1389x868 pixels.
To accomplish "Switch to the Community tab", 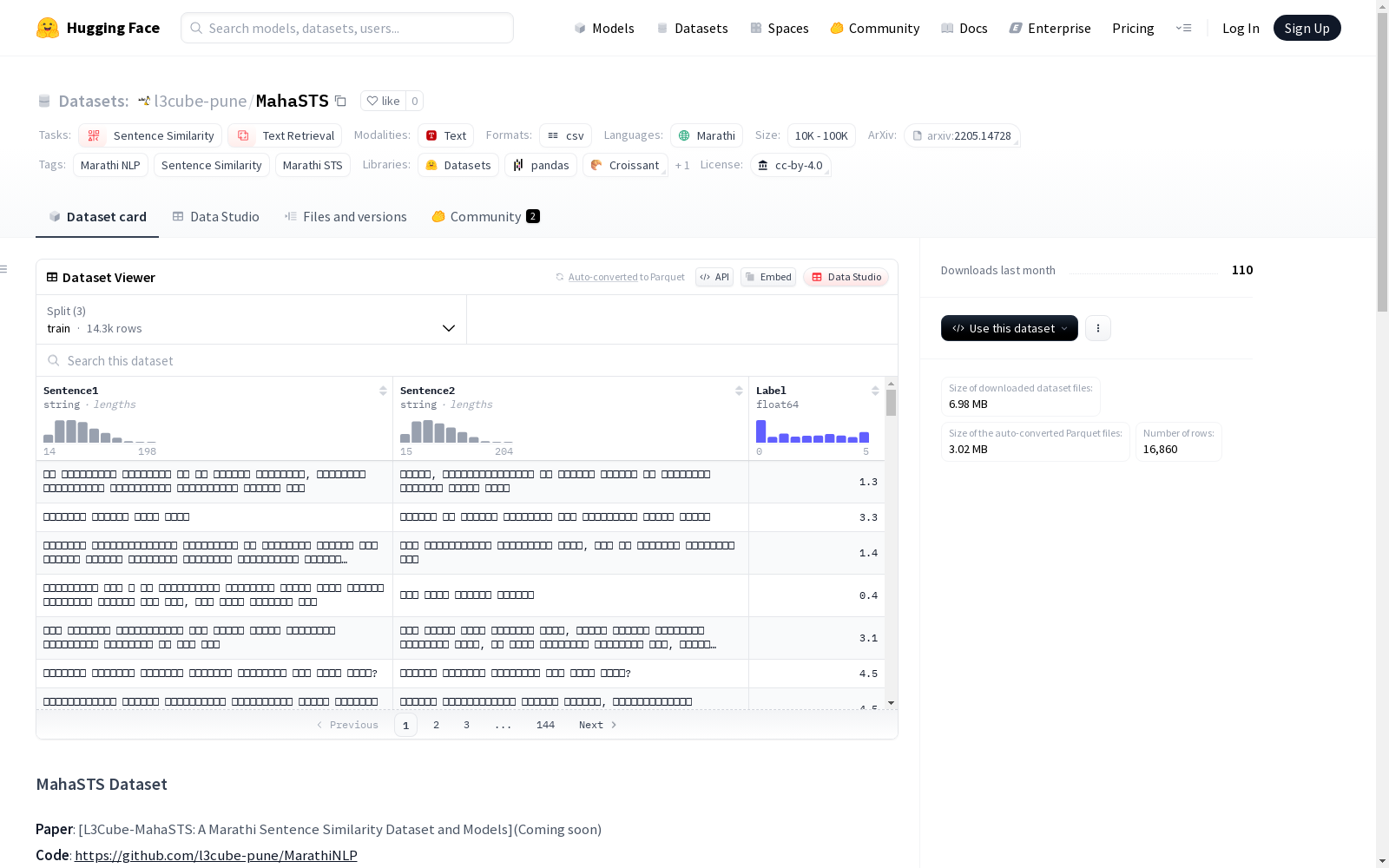I will point(485,217).
